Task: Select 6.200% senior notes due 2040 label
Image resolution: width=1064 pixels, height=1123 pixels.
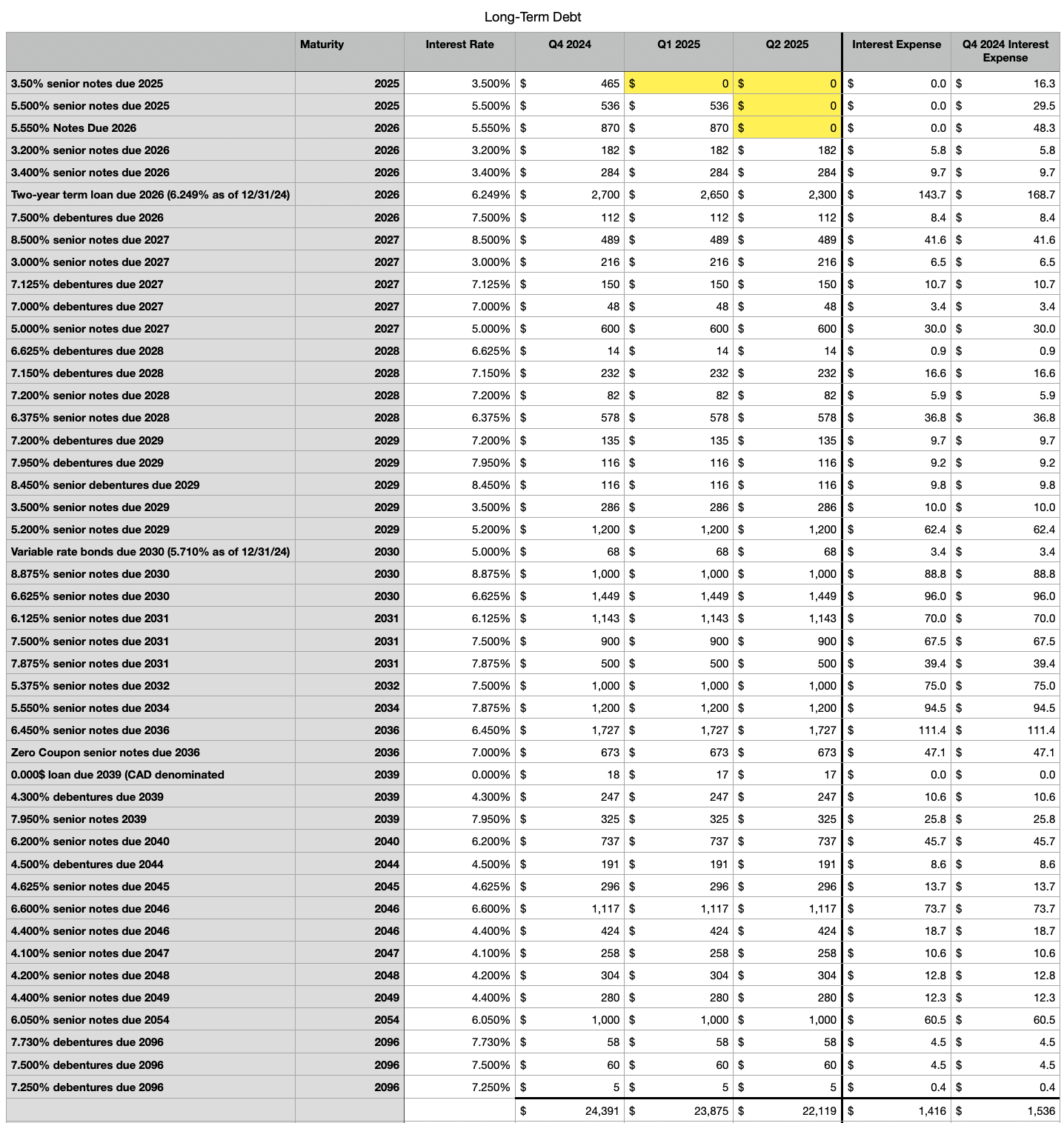Action: click(x=90, y=842)
